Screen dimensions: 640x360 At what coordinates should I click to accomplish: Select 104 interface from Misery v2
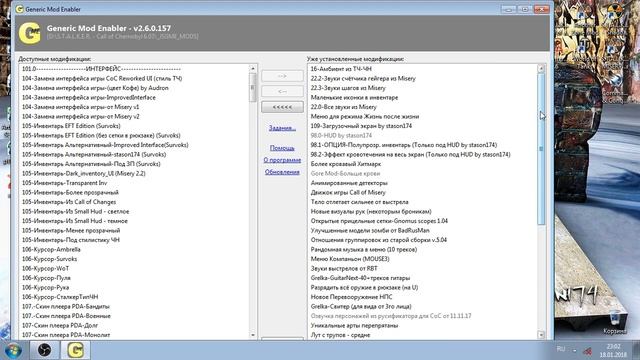[x=80, y=116]
